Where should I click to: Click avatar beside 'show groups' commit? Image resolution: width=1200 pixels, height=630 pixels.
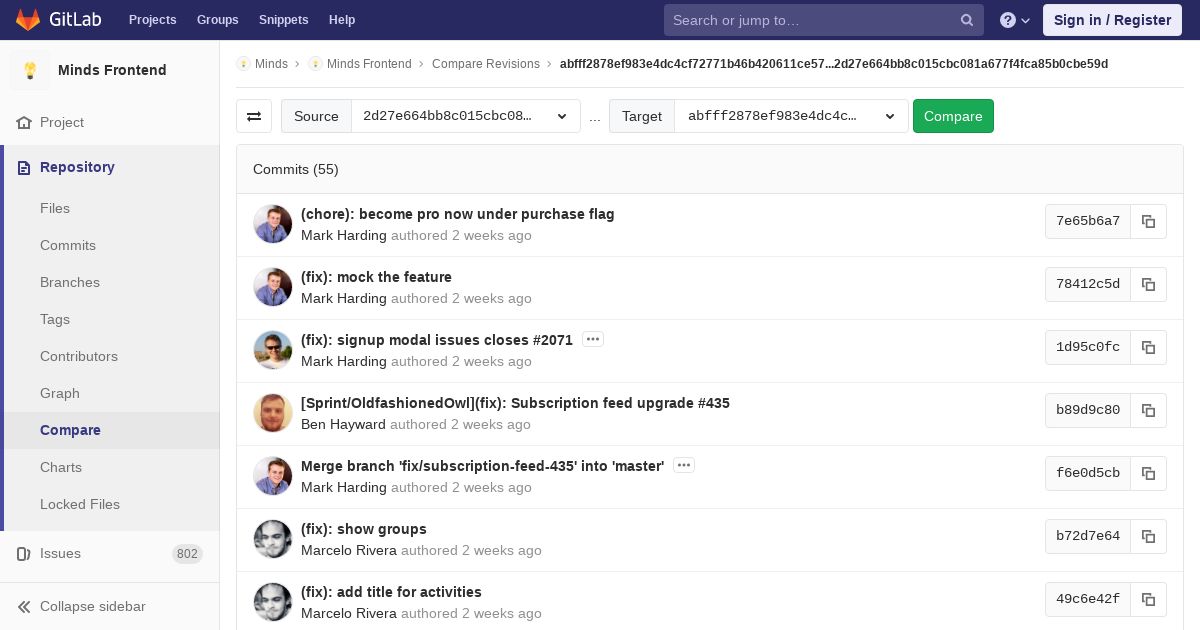(273, 539)
